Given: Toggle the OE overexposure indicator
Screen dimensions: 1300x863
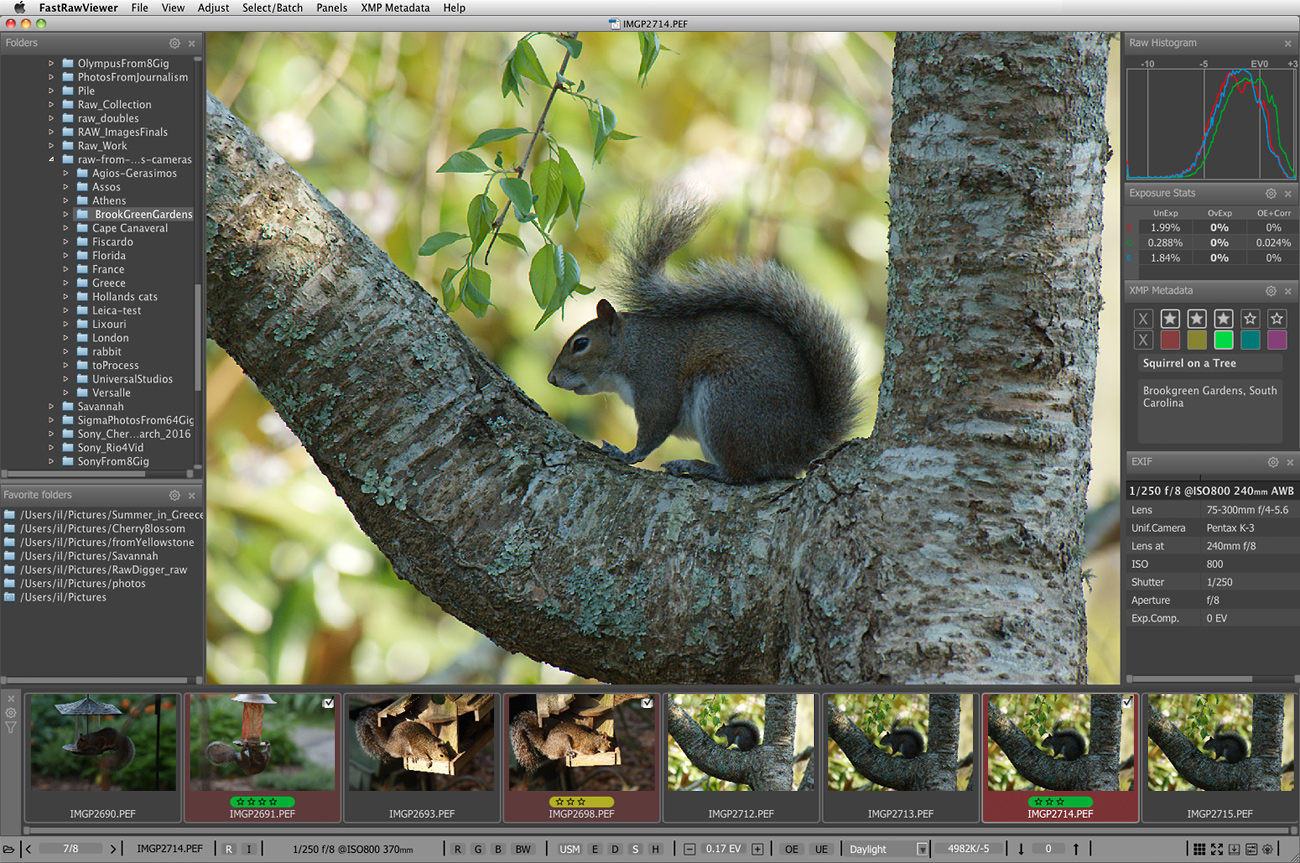Looking at the screenshot, I should pos(791,849).
